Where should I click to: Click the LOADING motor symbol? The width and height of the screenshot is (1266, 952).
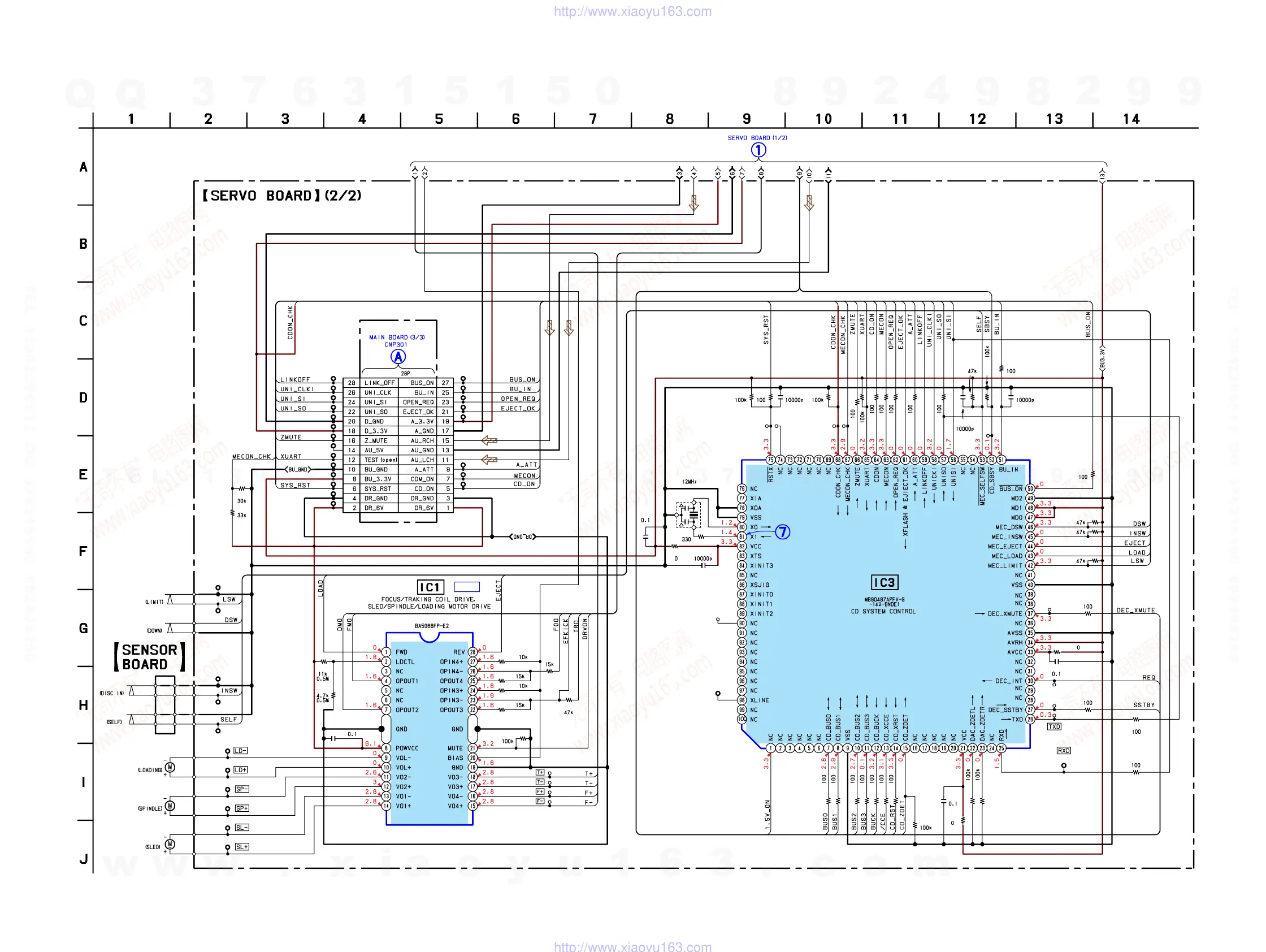point(170,767)
